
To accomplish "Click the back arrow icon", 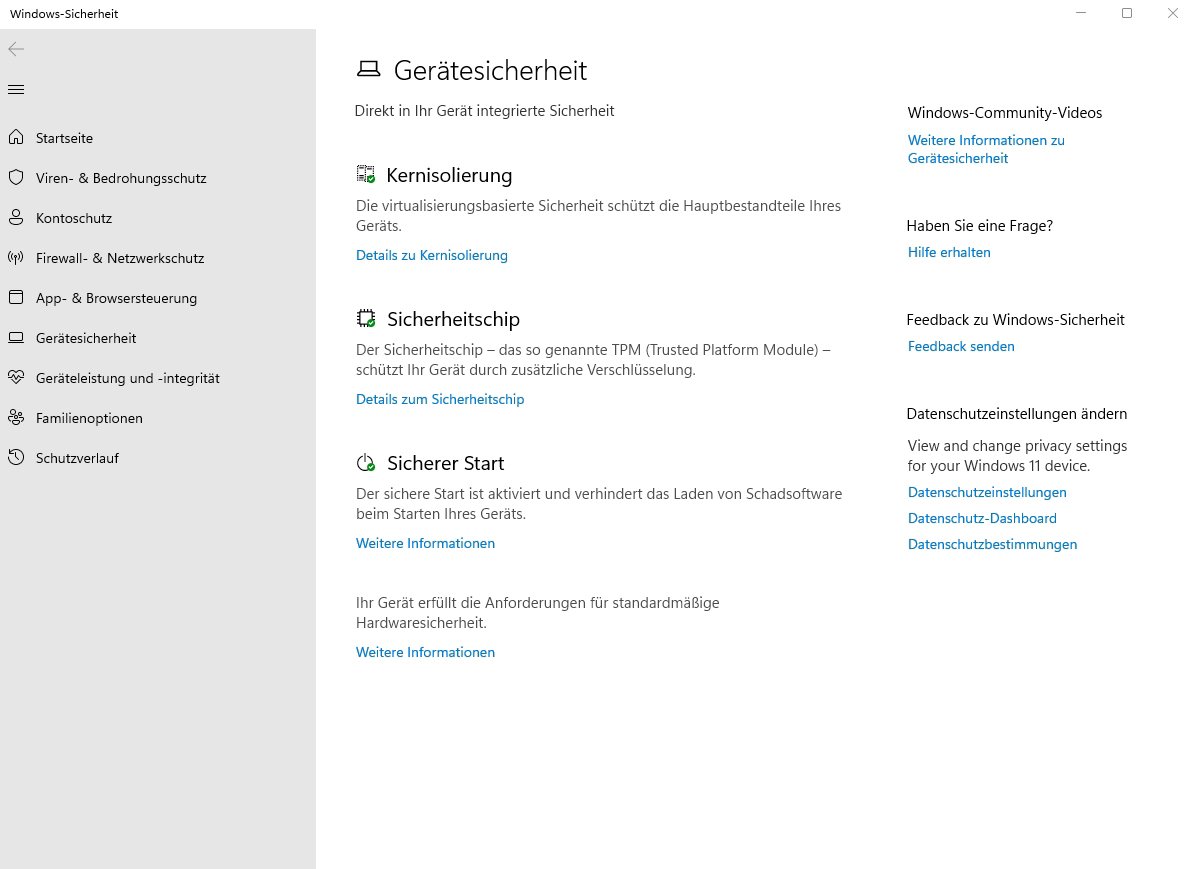I will point(16,48).
